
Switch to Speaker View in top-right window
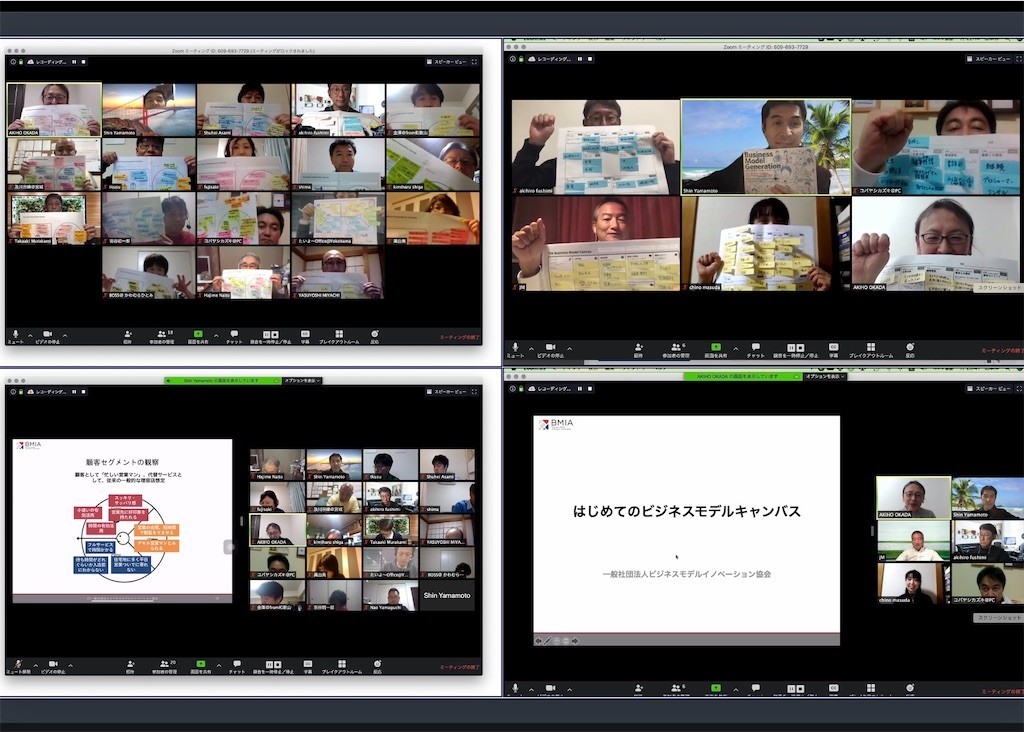click(x=987, y=59)
